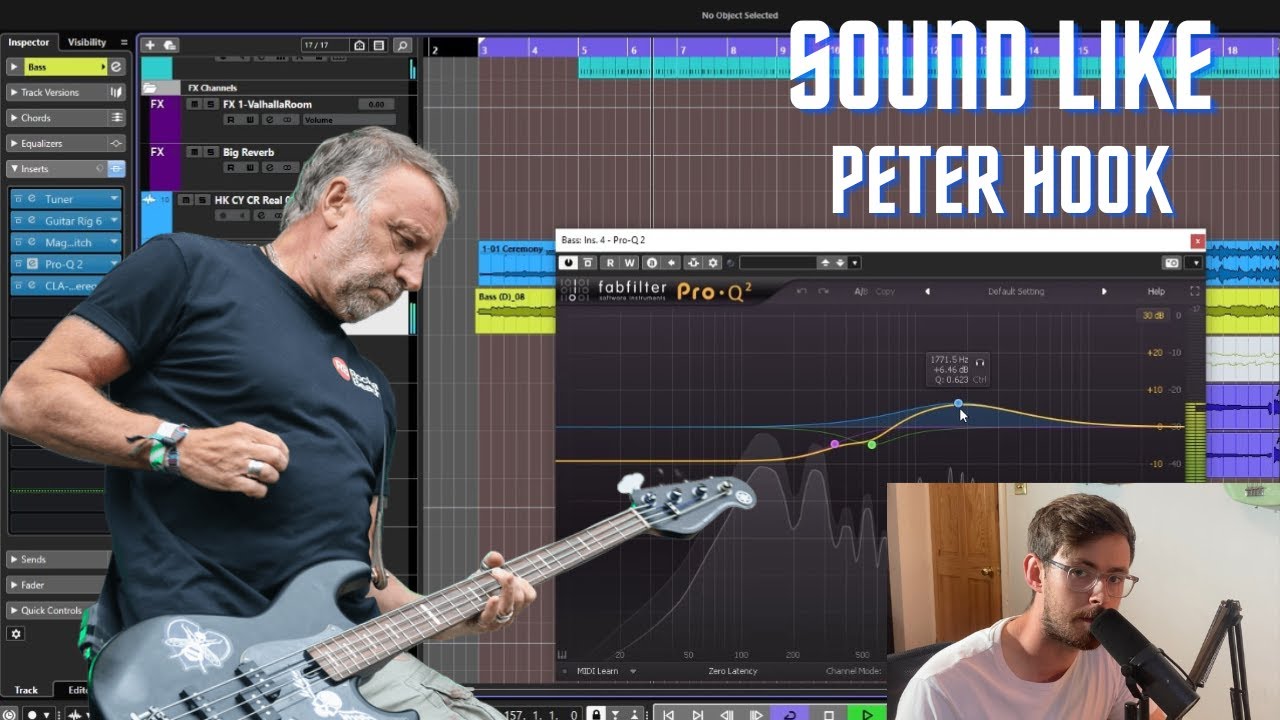The image size is (1280, 720).
Task: Click the preset name field in plugin header
Action: click(x=777, y=263)
